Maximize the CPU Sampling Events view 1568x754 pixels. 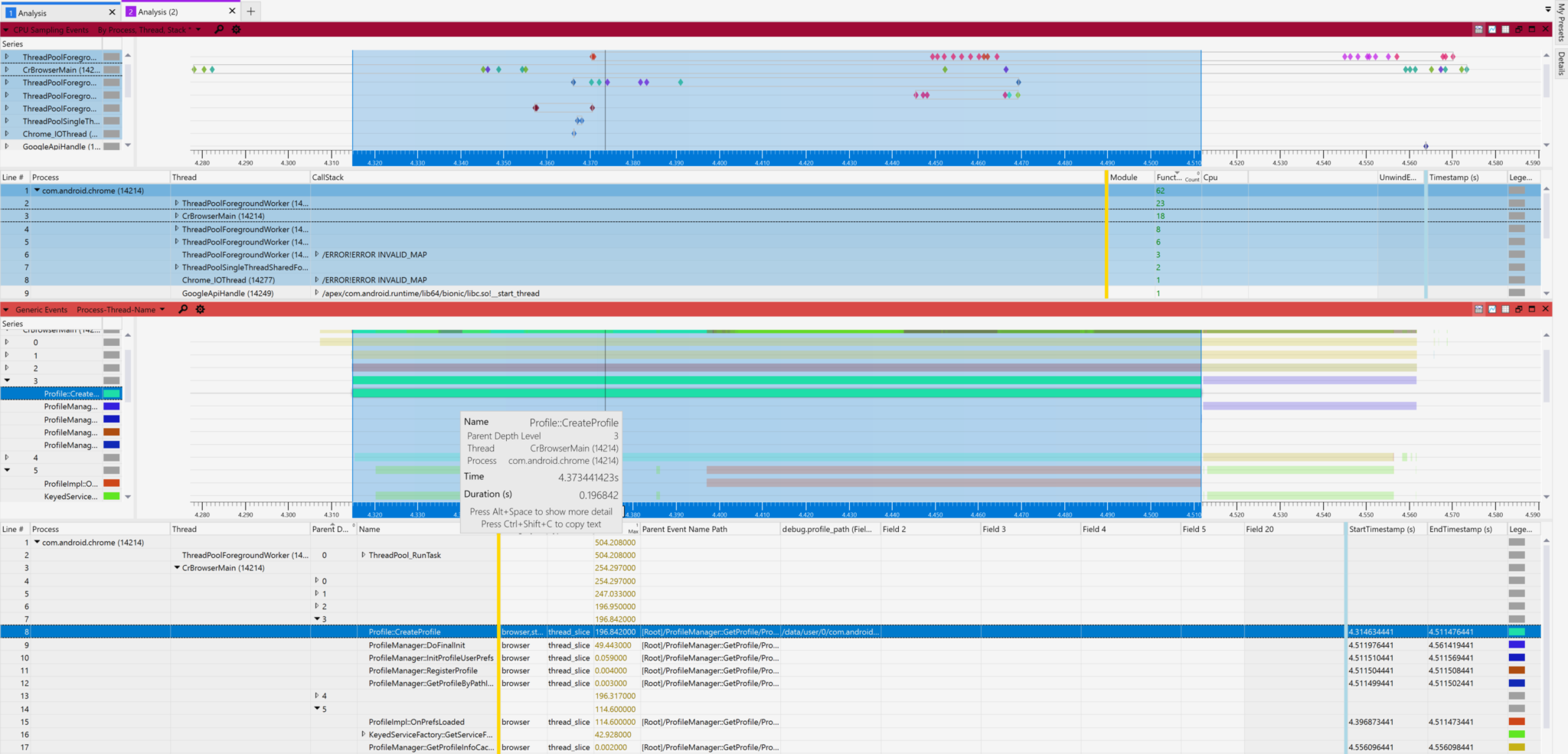[x=1532, y=29]
